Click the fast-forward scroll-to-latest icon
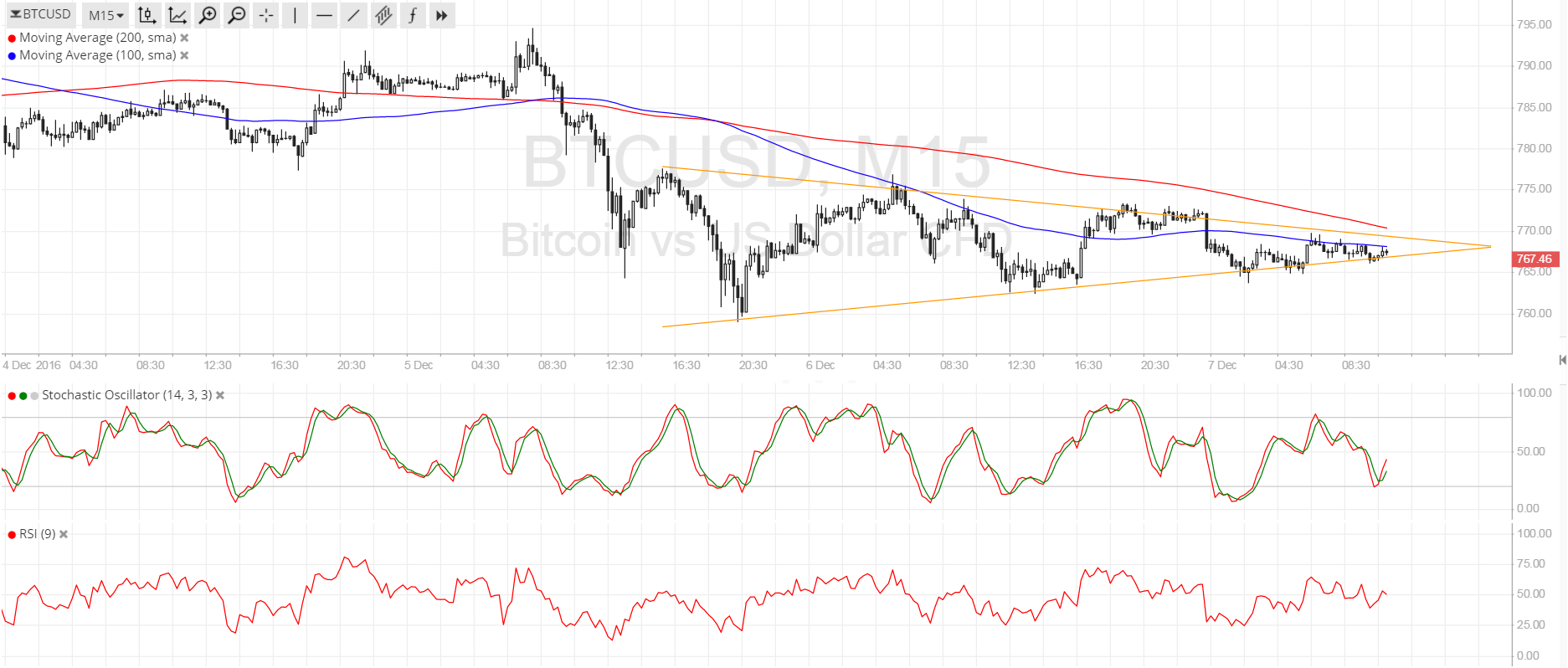Screen dimensions: 1568x668 pyautogui.click(x=442, y=15)
